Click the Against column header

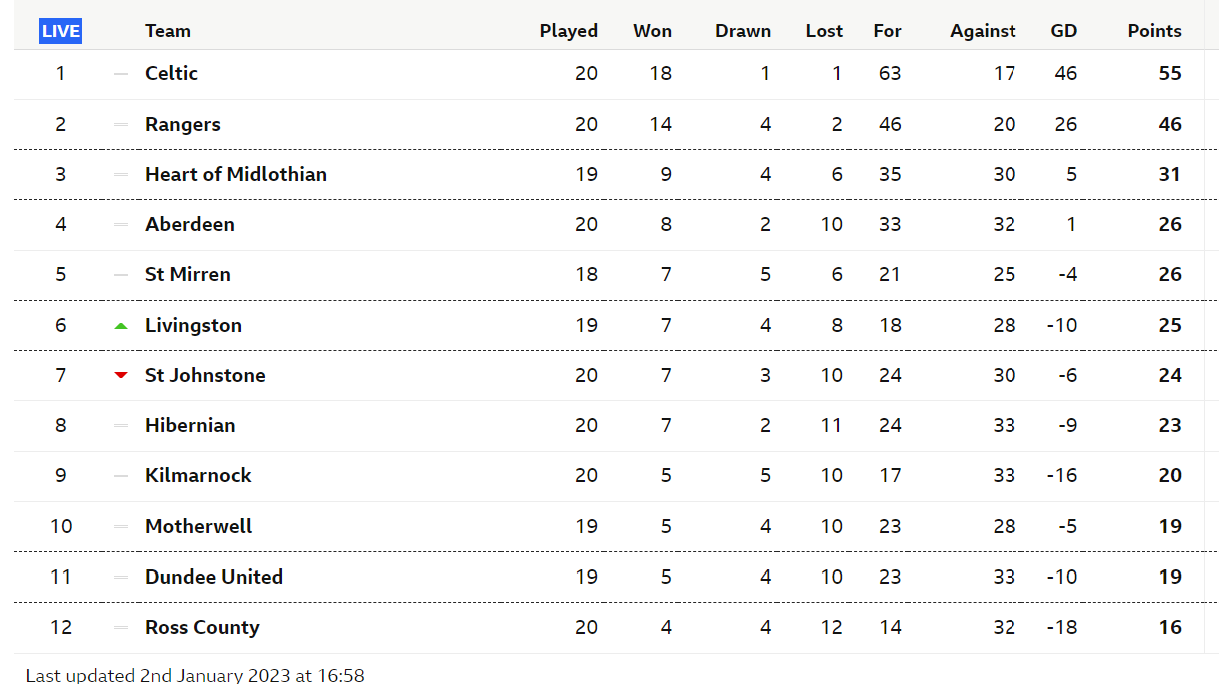click(x=982, y=31)
